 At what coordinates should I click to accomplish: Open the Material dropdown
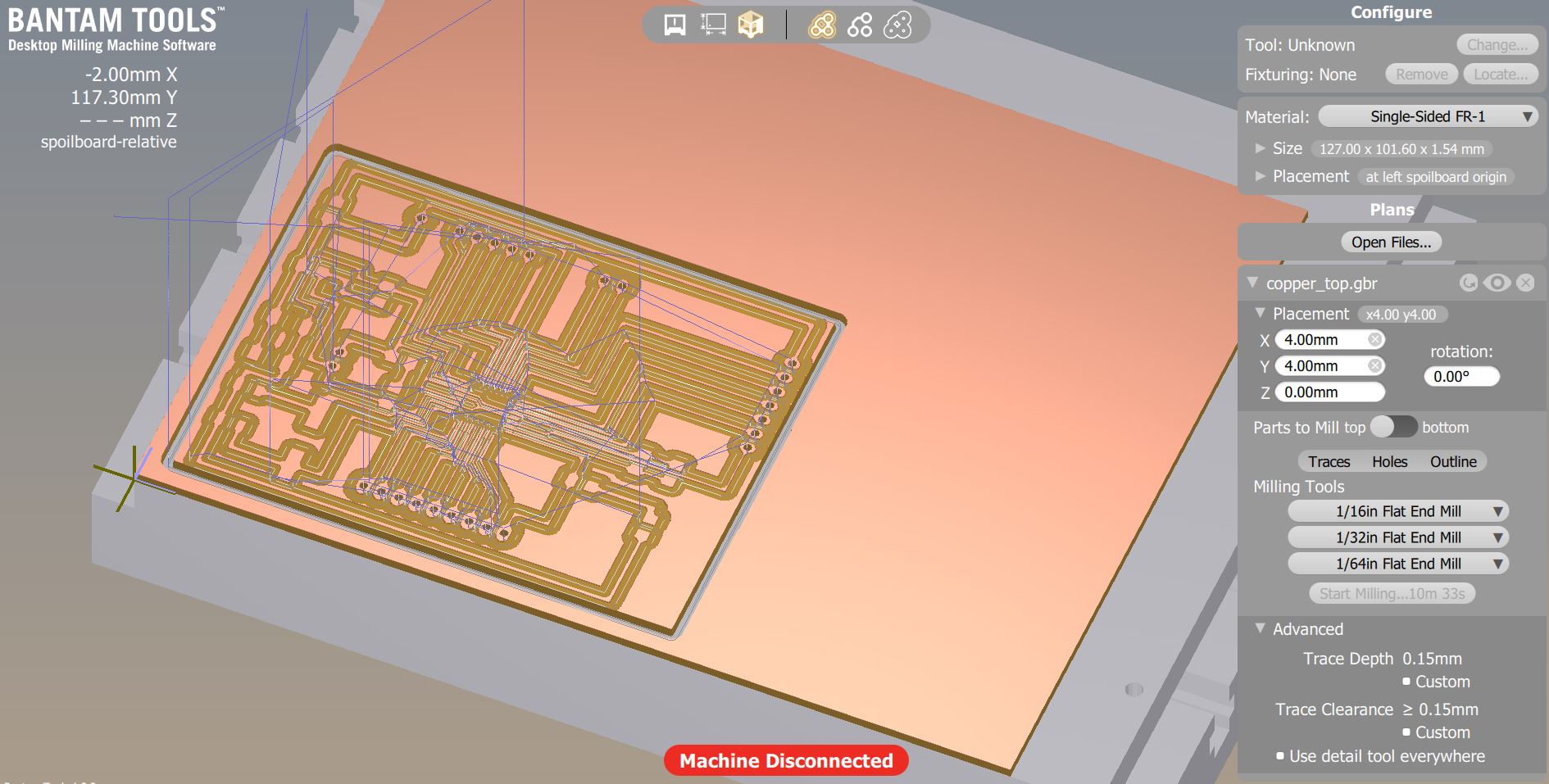(x=1428, y=116)
